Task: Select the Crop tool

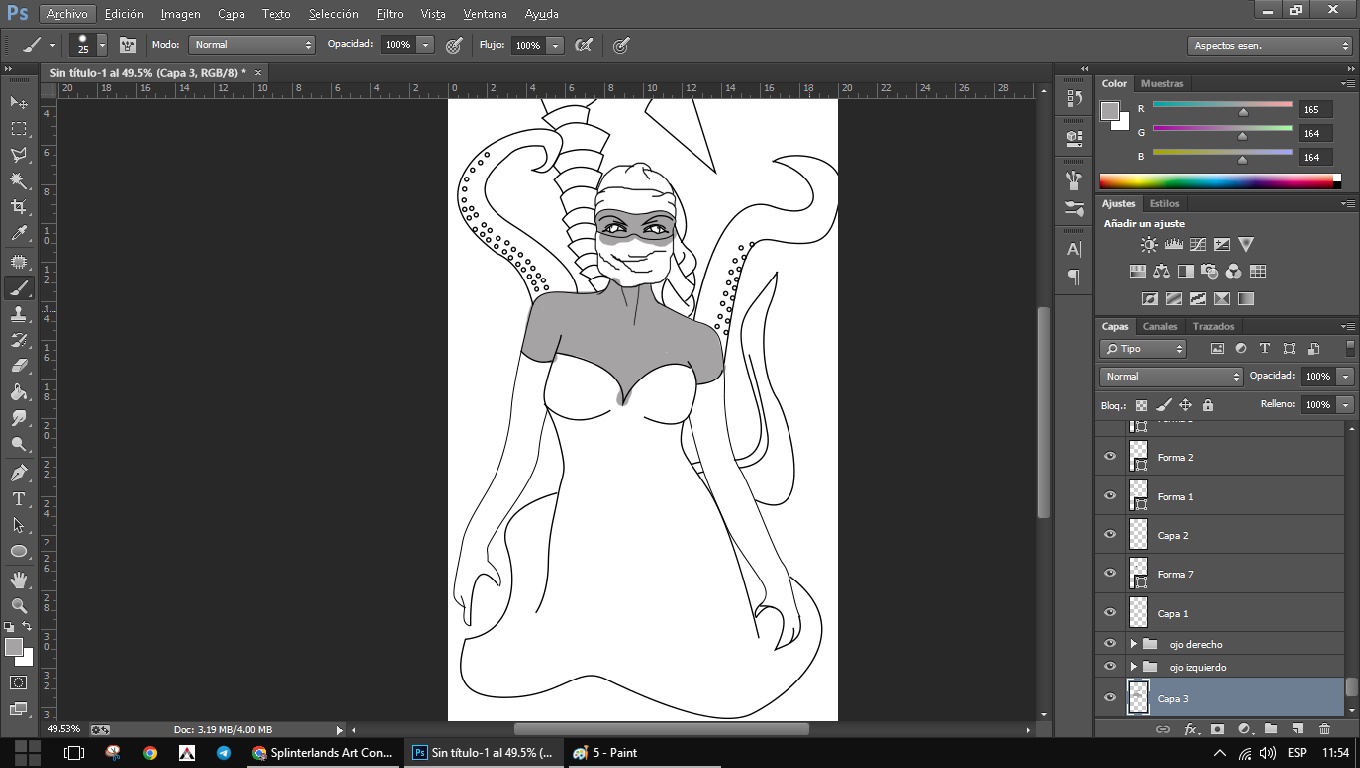Action: [19, 207]
